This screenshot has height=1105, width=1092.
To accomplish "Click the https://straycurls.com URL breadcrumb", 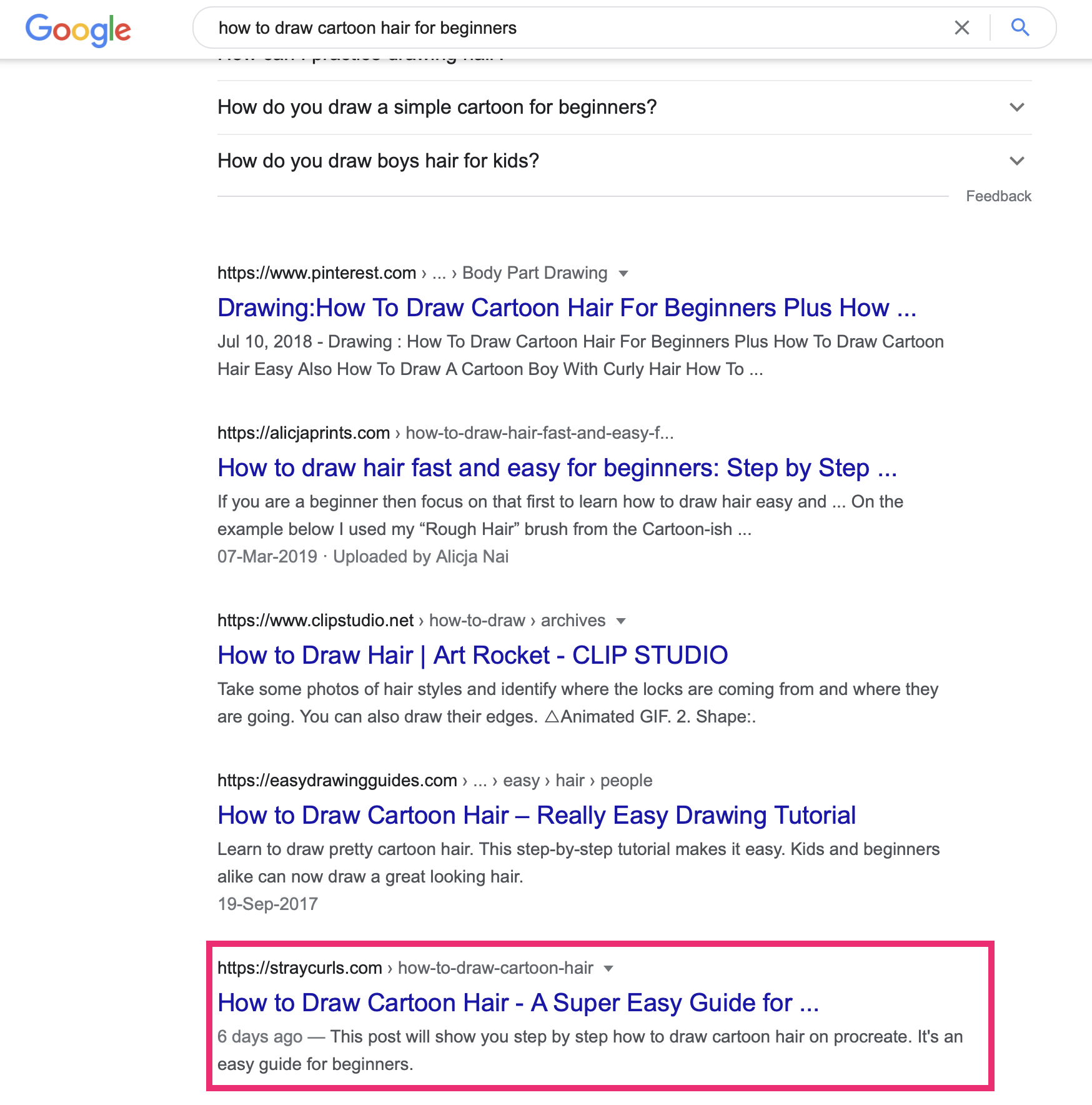I will (x=300, y=968).
